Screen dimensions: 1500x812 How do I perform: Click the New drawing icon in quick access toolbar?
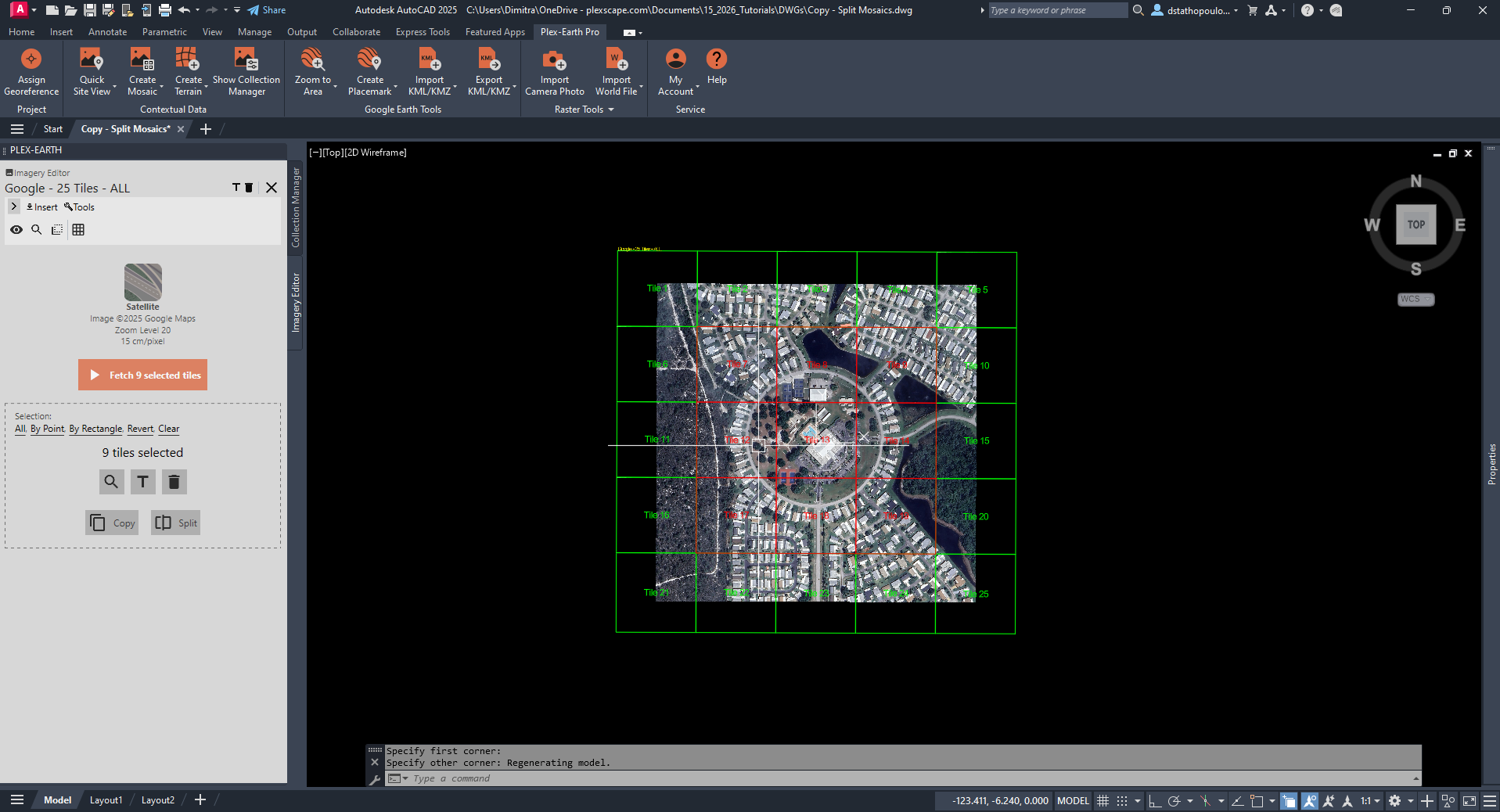coord(52,10)
